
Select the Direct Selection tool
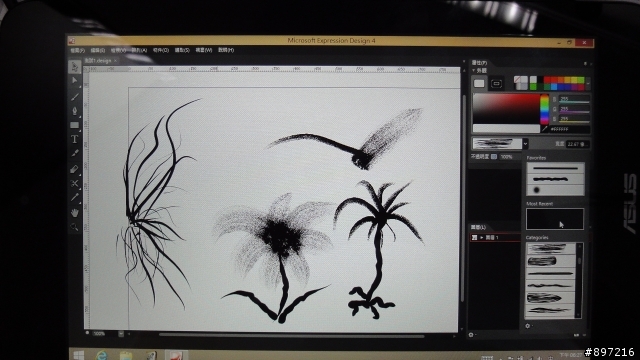click(x=74, y=81)
